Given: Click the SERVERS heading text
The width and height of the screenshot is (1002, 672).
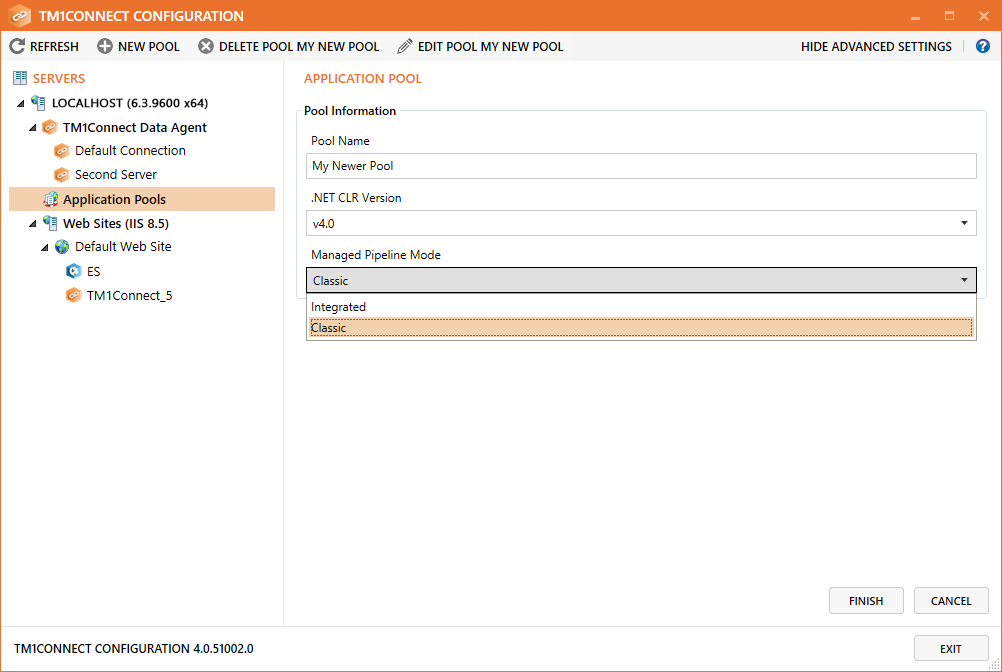Looking at the screenshot, I should (x=59, y=79).
